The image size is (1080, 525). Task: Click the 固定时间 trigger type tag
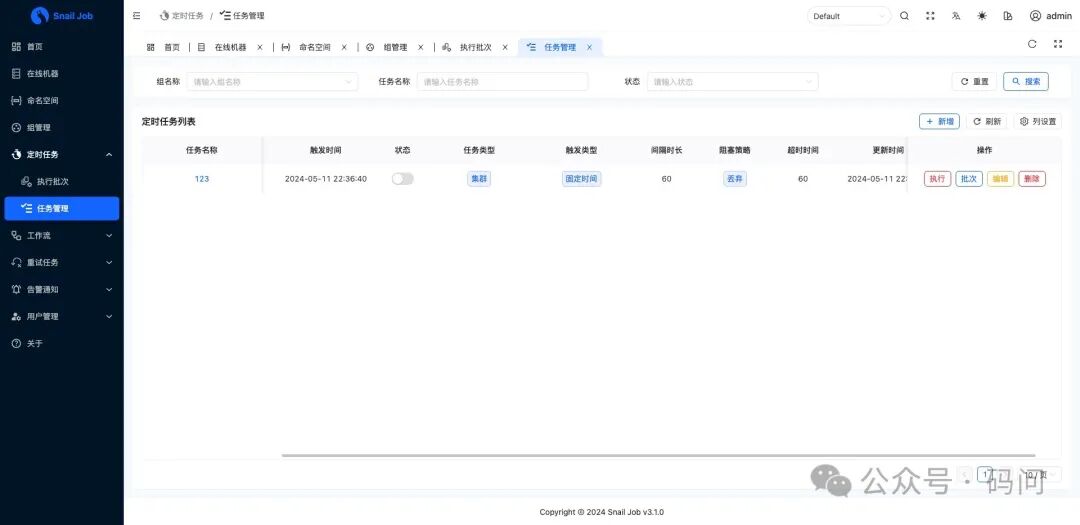581,178
